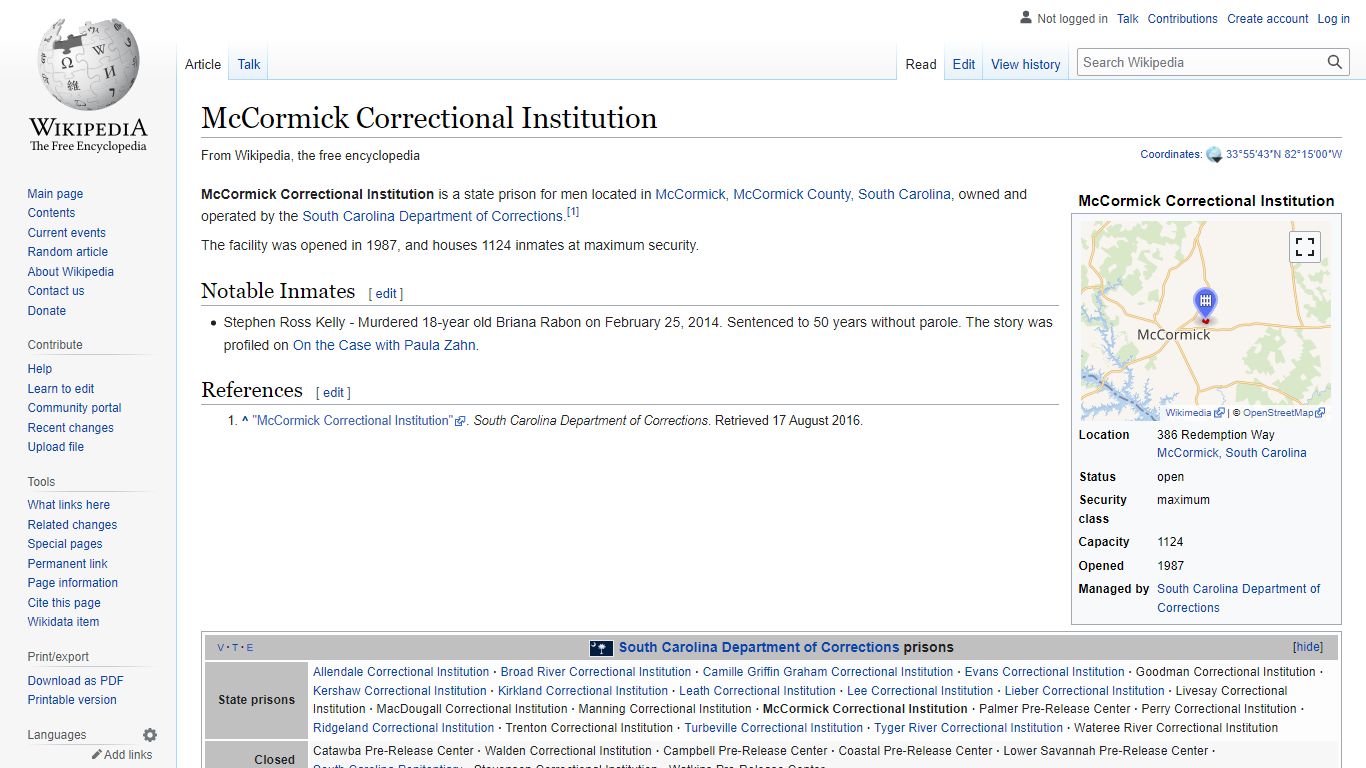
Task: Open Lieber Correctional Institution link
Action: click(1085, 691)
